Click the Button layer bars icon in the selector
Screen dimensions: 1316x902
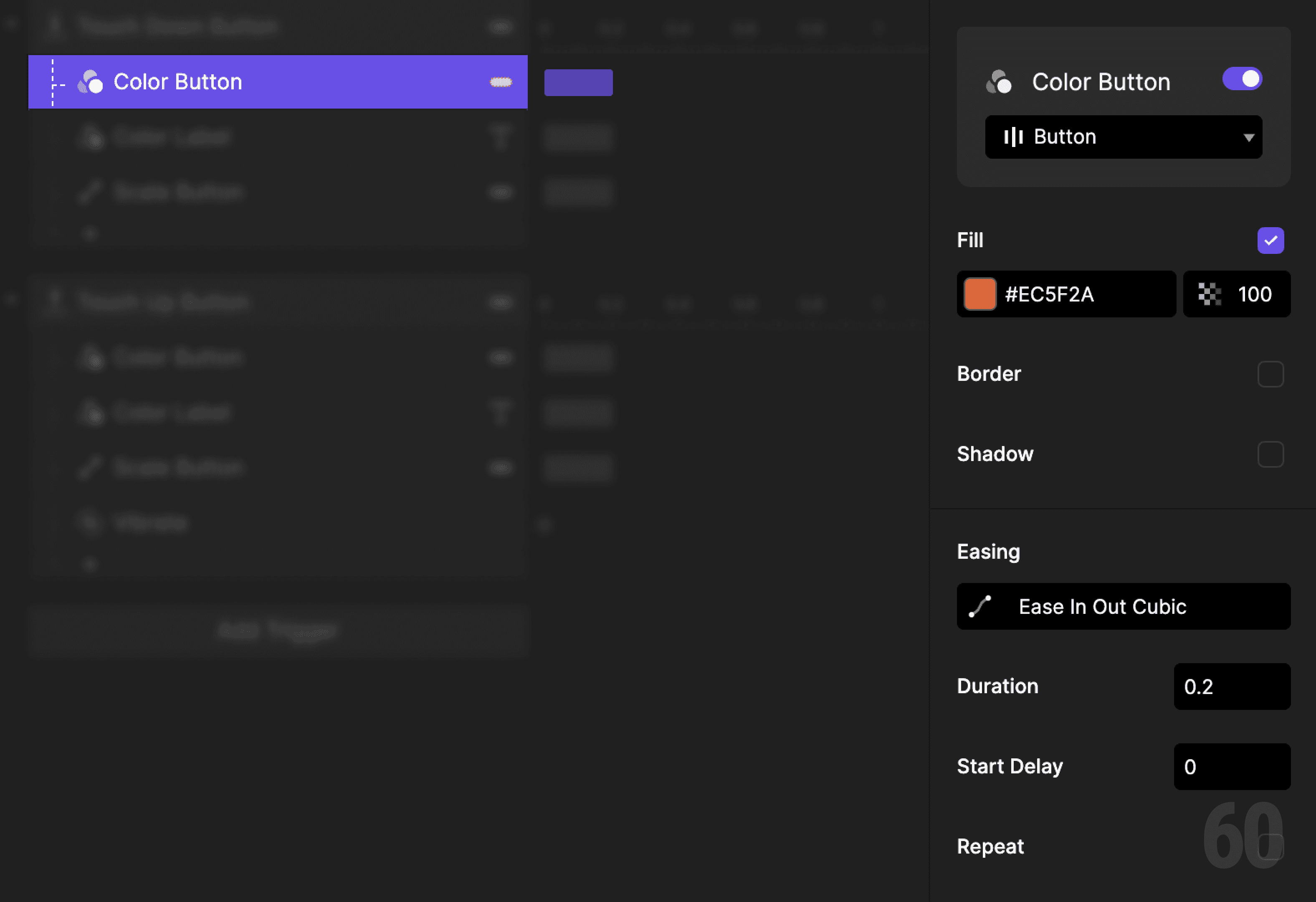[x=1014, y=137]
